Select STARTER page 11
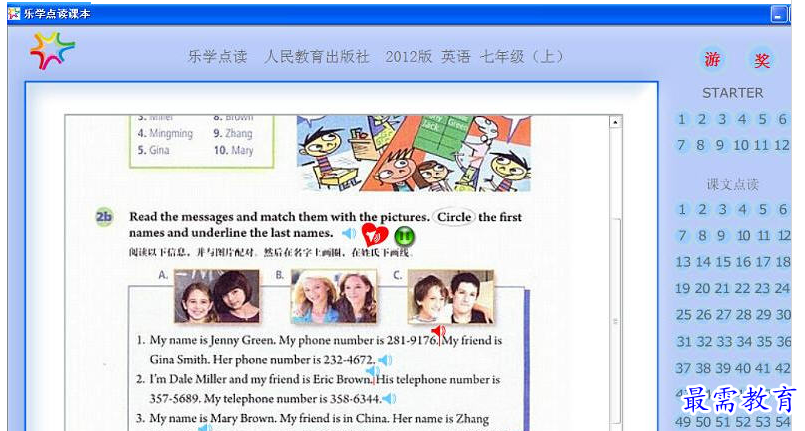 point(761,145)
